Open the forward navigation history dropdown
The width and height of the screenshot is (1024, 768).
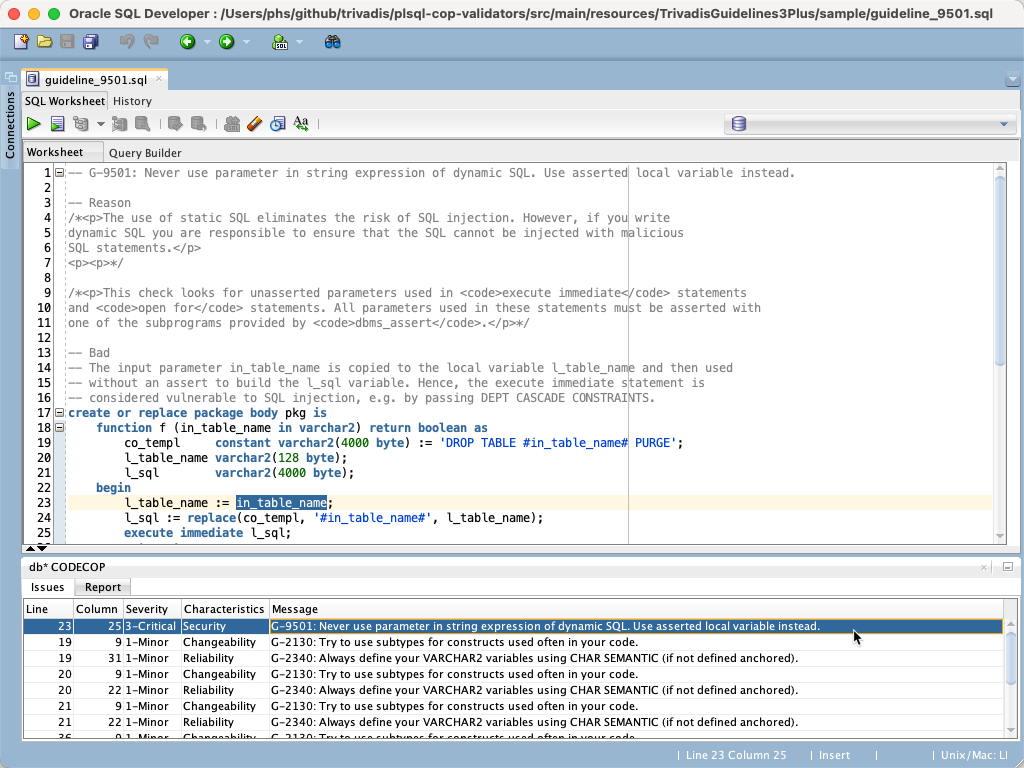(246, 42)
